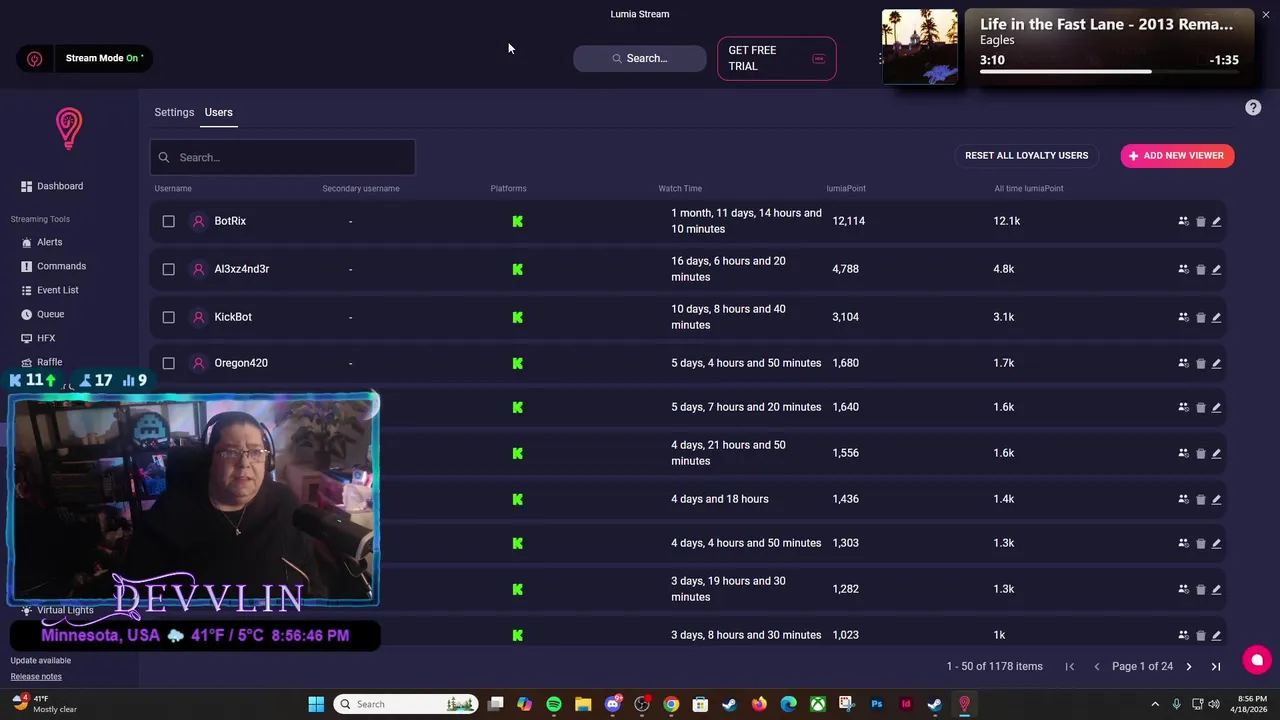Click the Windows taskbar Search box

tap(405, 704)
